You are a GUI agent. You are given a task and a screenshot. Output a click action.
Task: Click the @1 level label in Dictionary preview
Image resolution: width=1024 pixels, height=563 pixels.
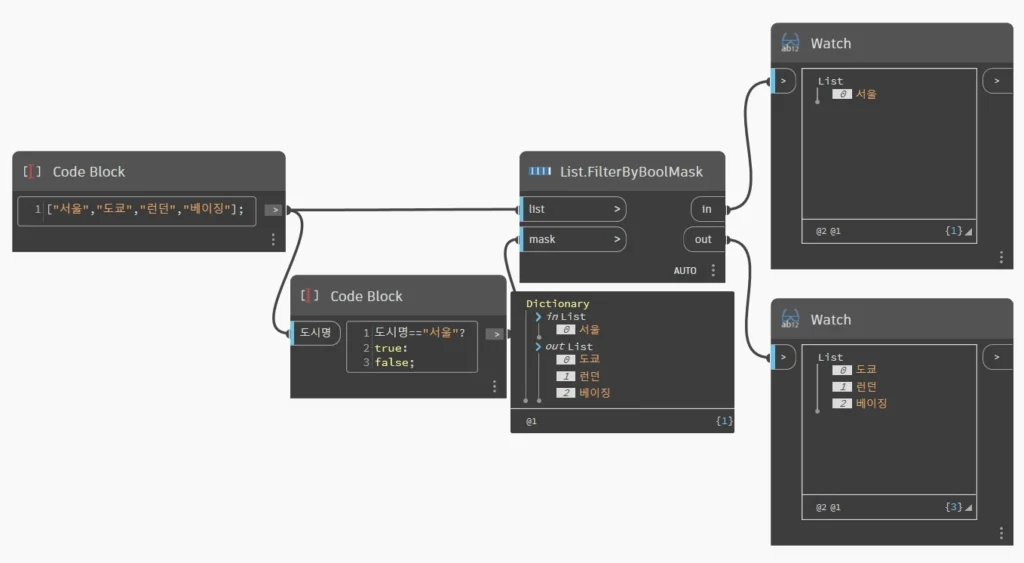[532, 421]
